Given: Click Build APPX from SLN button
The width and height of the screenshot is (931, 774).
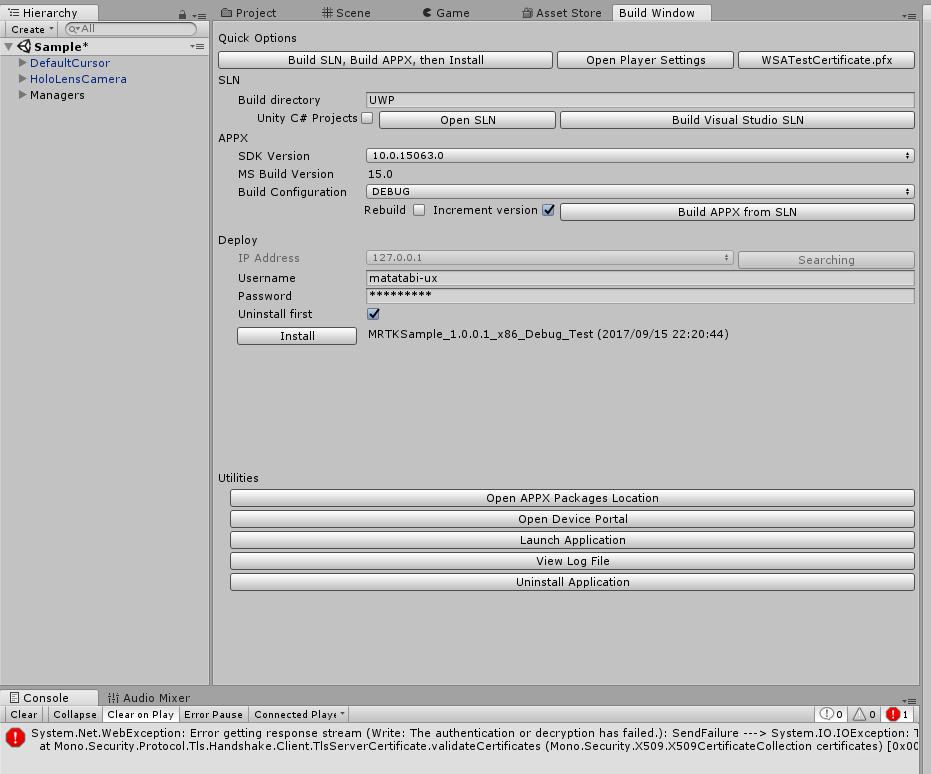Looking at the screenshot, I should 737,212.
